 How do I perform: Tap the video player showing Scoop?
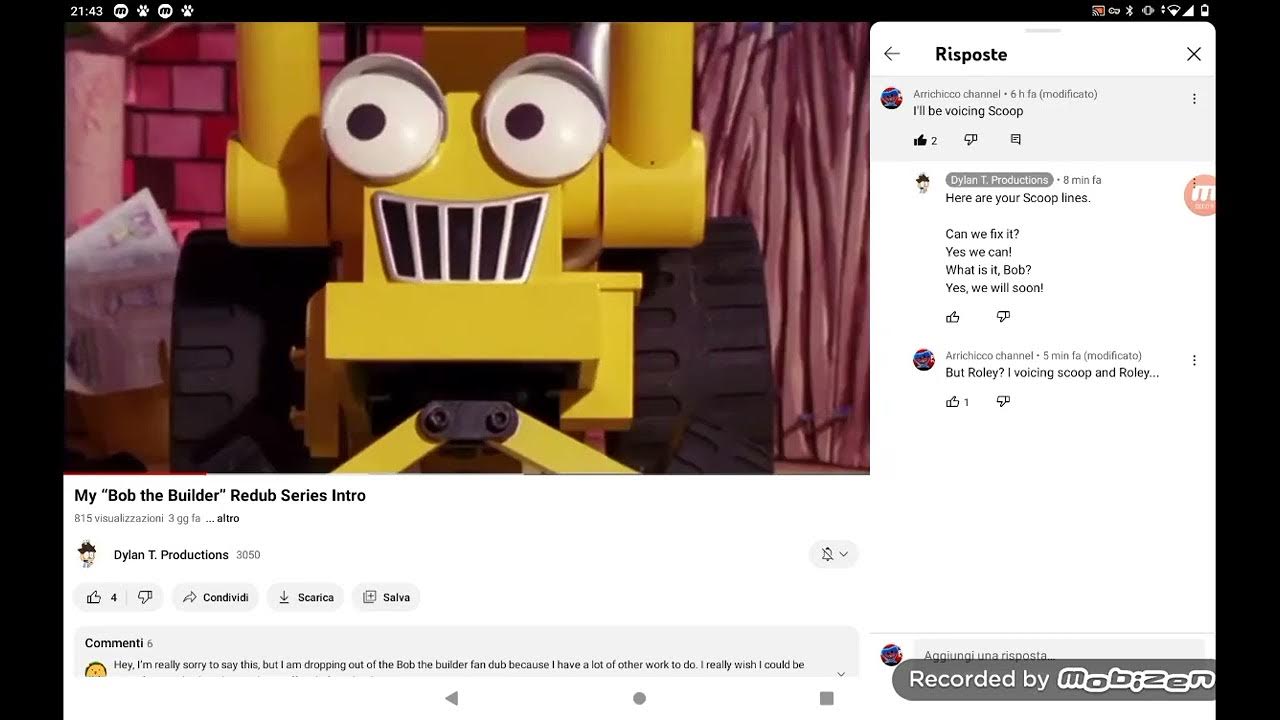tap(466, 247)
